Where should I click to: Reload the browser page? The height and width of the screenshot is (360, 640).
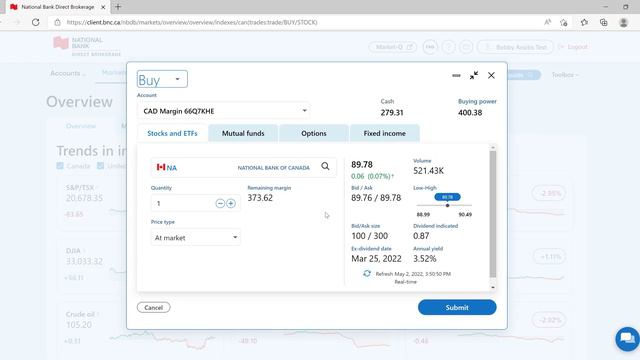[x=36, y=22]
